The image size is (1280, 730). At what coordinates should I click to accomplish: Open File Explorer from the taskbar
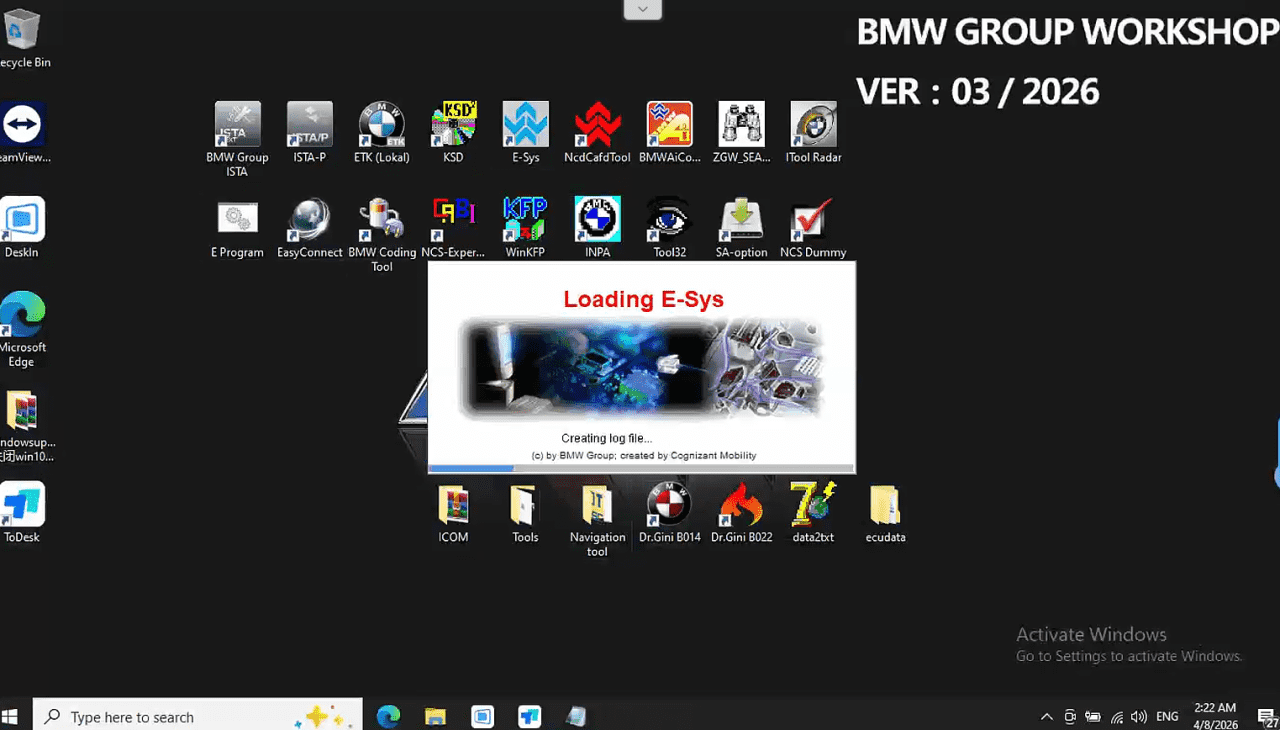pos(435,716)
